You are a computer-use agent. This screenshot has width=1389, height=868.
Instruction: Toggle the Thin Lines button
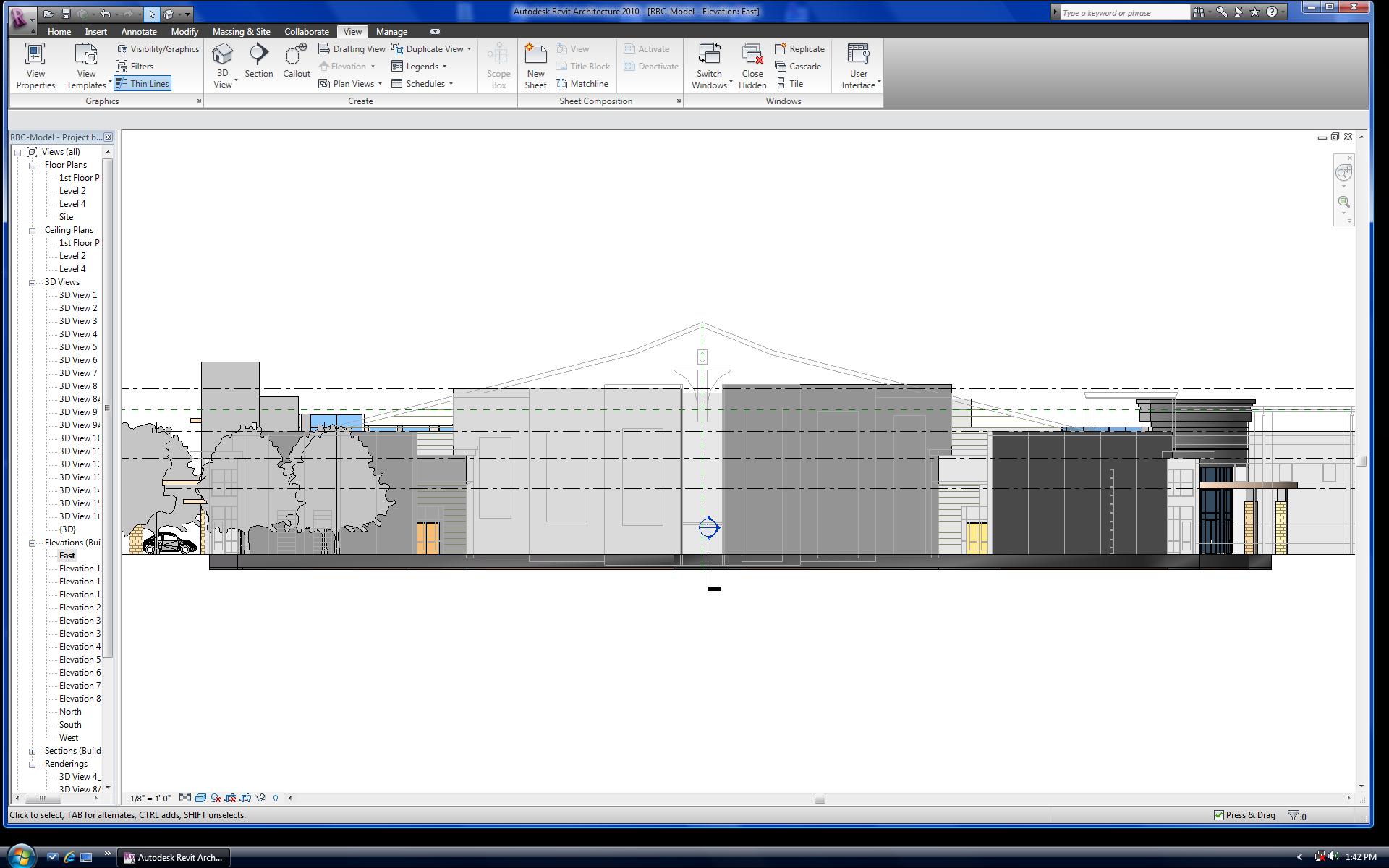click(x=143, y=84)
